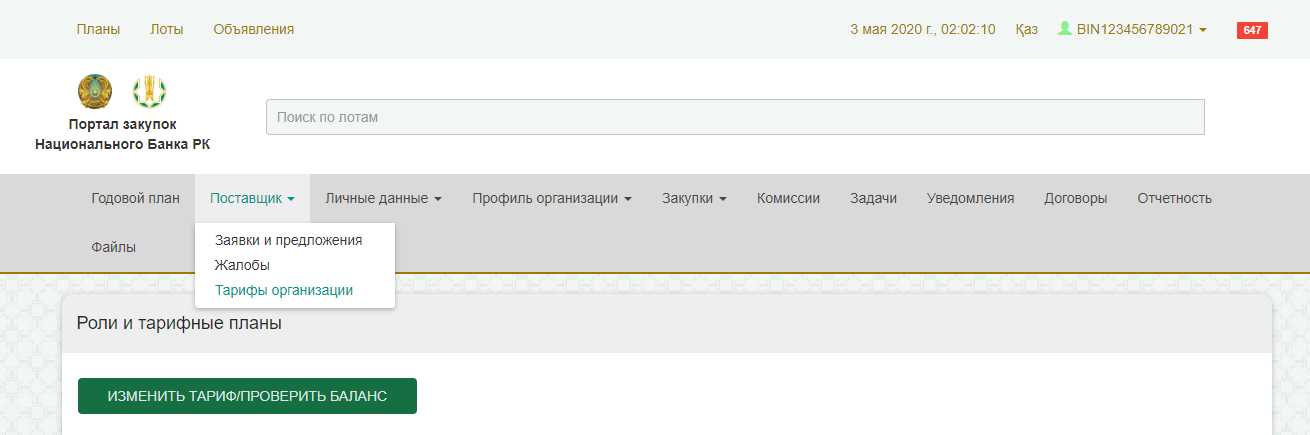Screen dimensions: 1310x435
Task: Open the Планы link in top bar
Action: pos(98,29)
